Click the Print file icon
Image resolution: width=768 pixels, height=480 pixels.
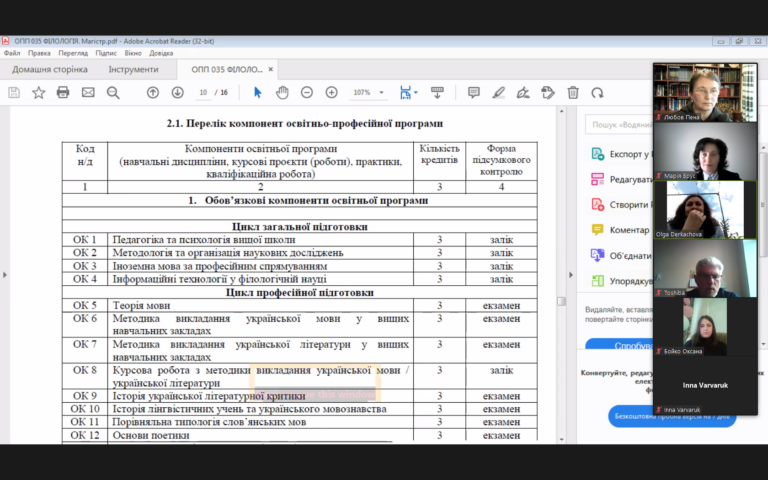click(x=63, y=92)
